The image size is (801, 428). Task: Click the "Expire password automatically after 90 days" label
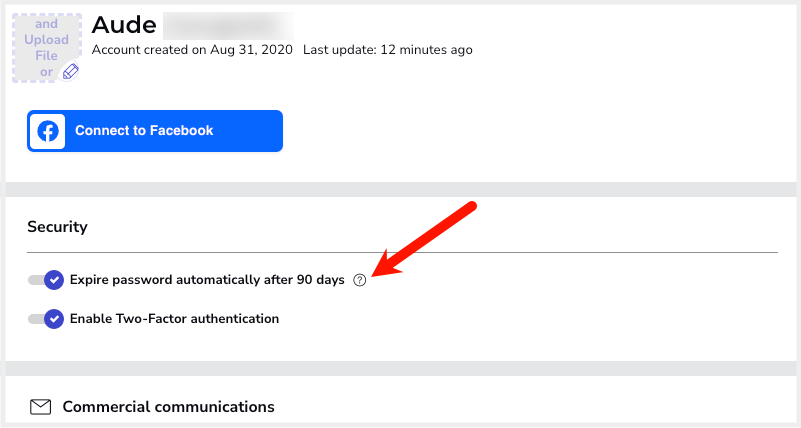pyautogui.click(x=206, y=280)
